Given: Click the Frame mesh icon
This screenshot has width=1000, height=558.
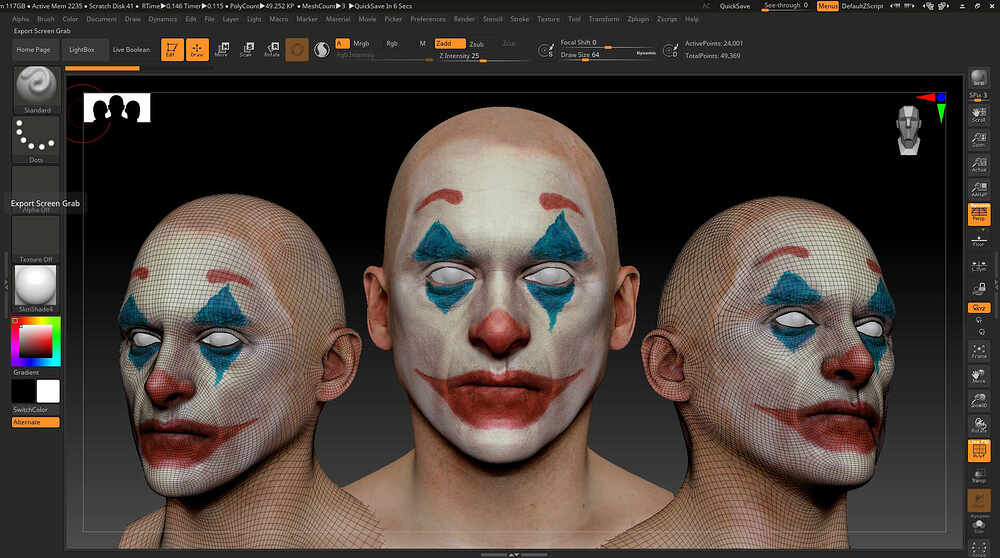Looking at the screenshot, I should point(978,351).
